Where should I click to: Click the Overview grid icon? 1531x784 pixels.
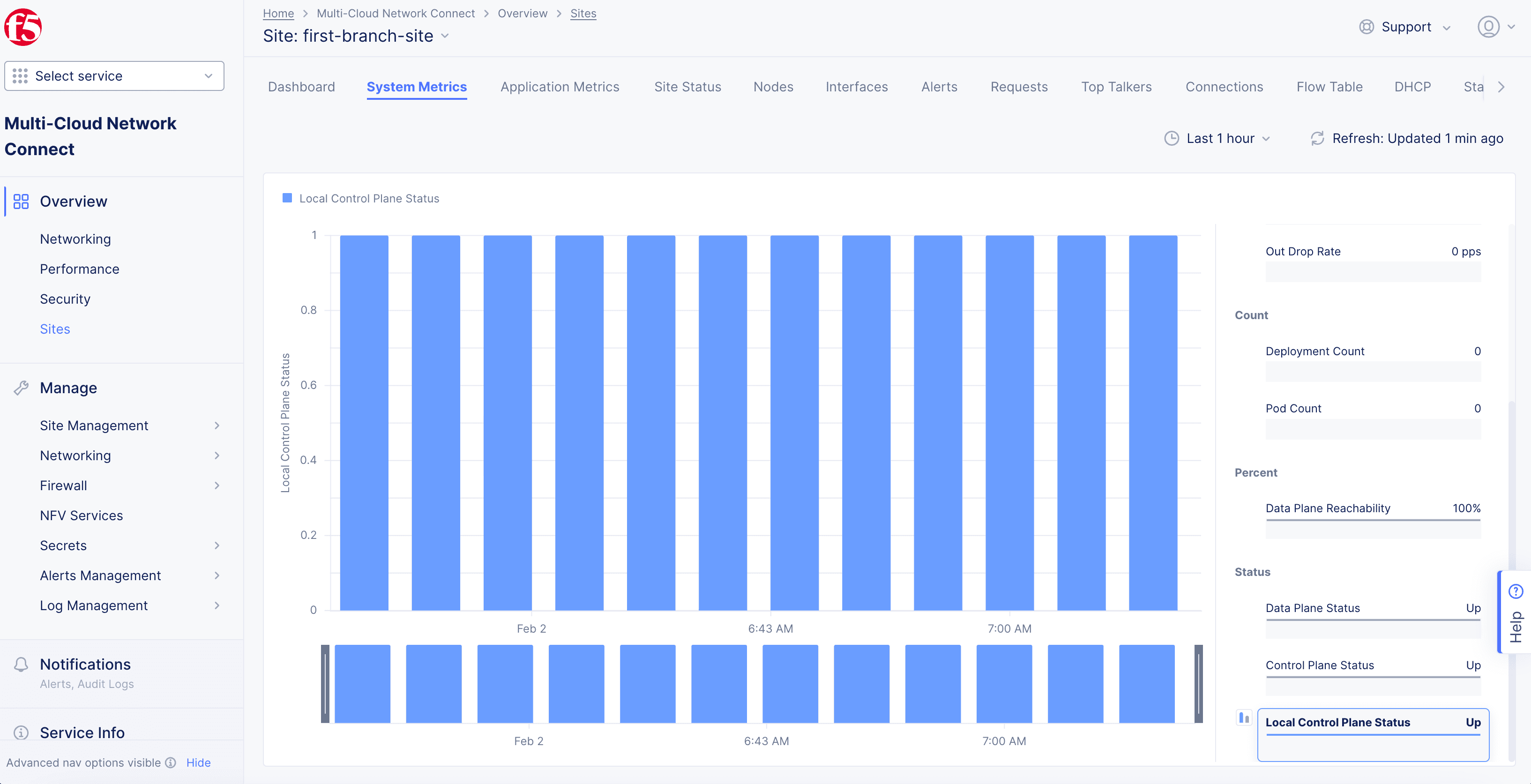tap(21, 202)
